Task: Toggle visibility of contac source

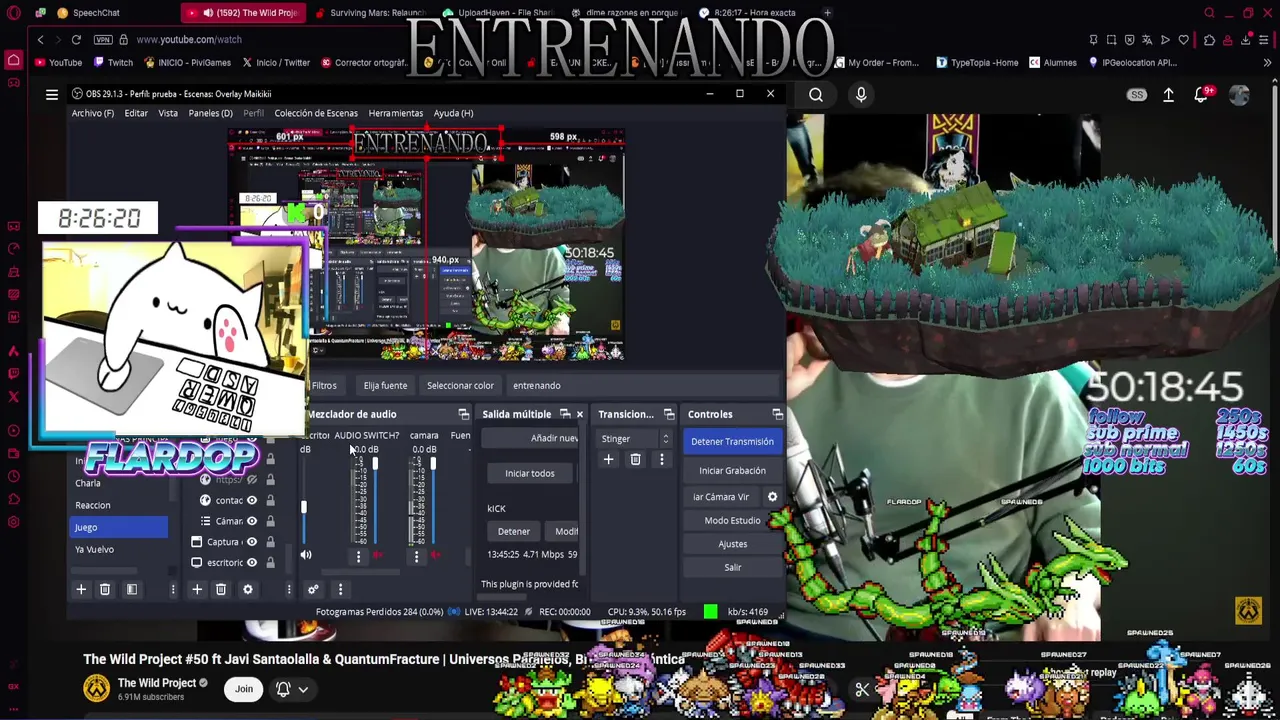Action: [252, 500]
